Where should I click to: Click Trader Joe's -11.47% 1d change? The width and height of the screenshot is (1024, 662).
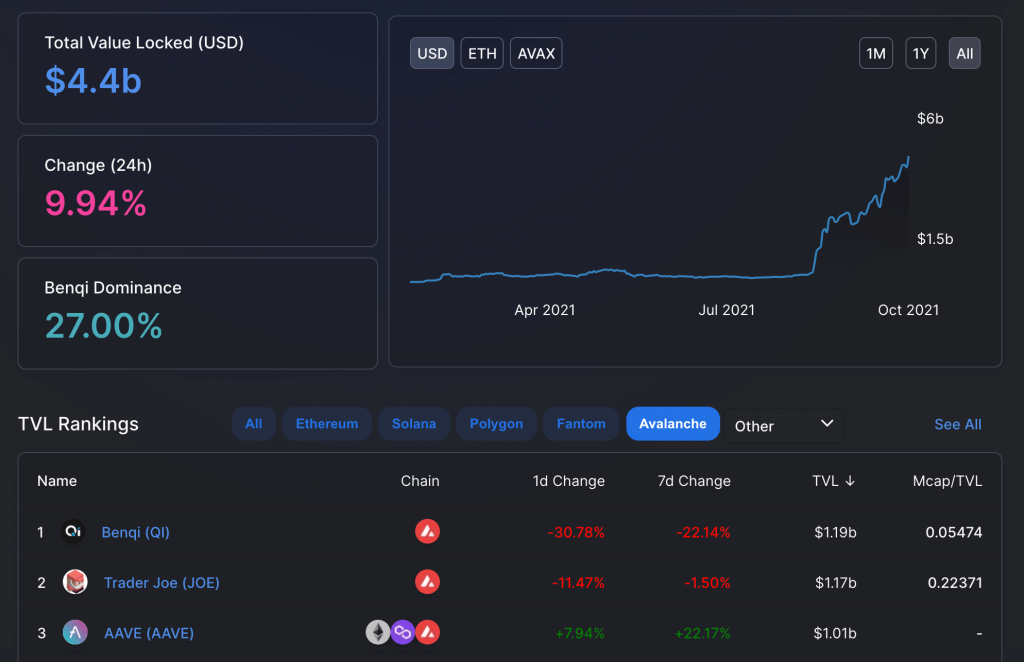[578, 582]
